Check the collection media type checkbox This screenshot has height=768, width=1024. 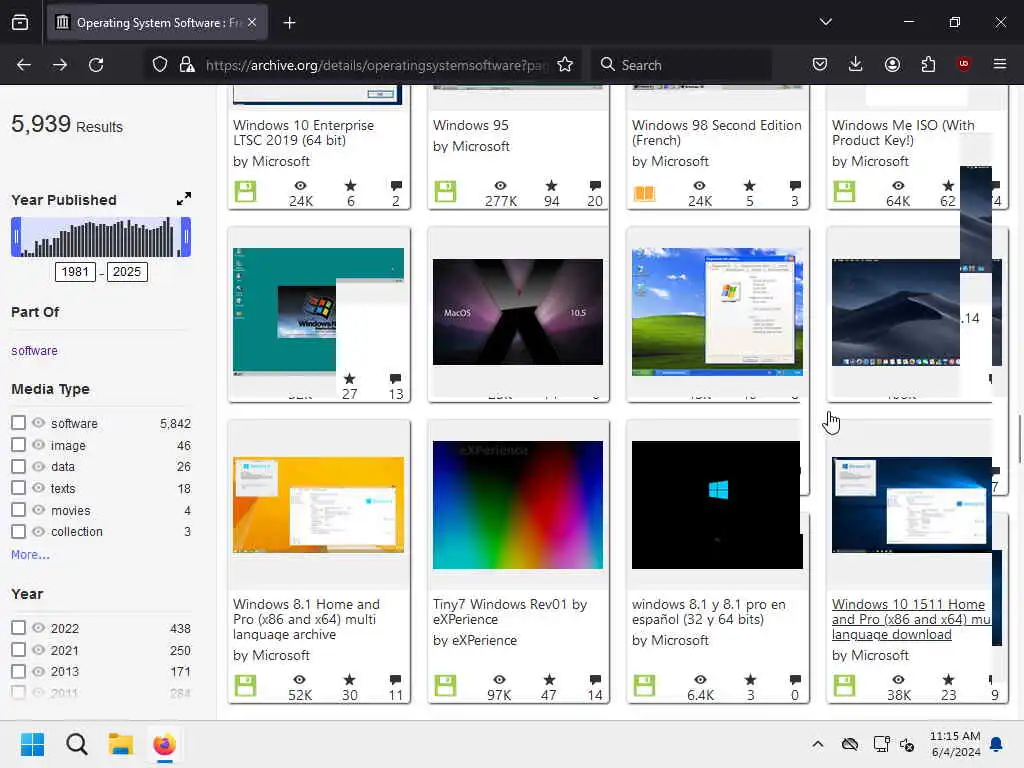(18, 531)
